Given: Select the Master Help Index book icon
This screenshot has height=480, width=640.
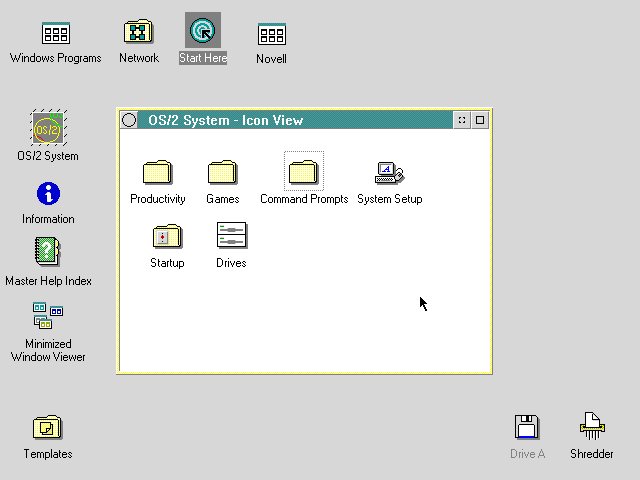Looking at the screenshot, I should [48, 251].
